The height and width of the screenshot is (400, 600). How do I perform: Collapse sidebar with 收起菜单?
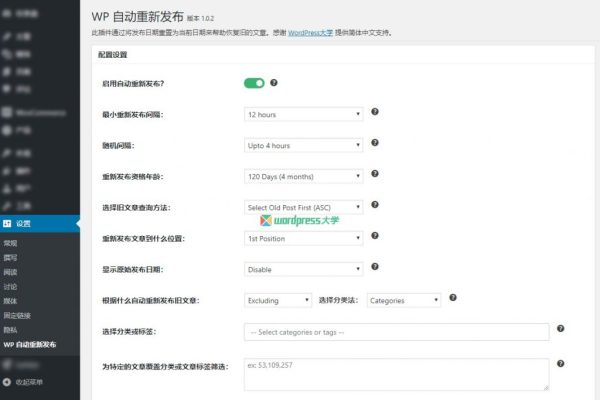pyautogui.click(x=28, y=380)
